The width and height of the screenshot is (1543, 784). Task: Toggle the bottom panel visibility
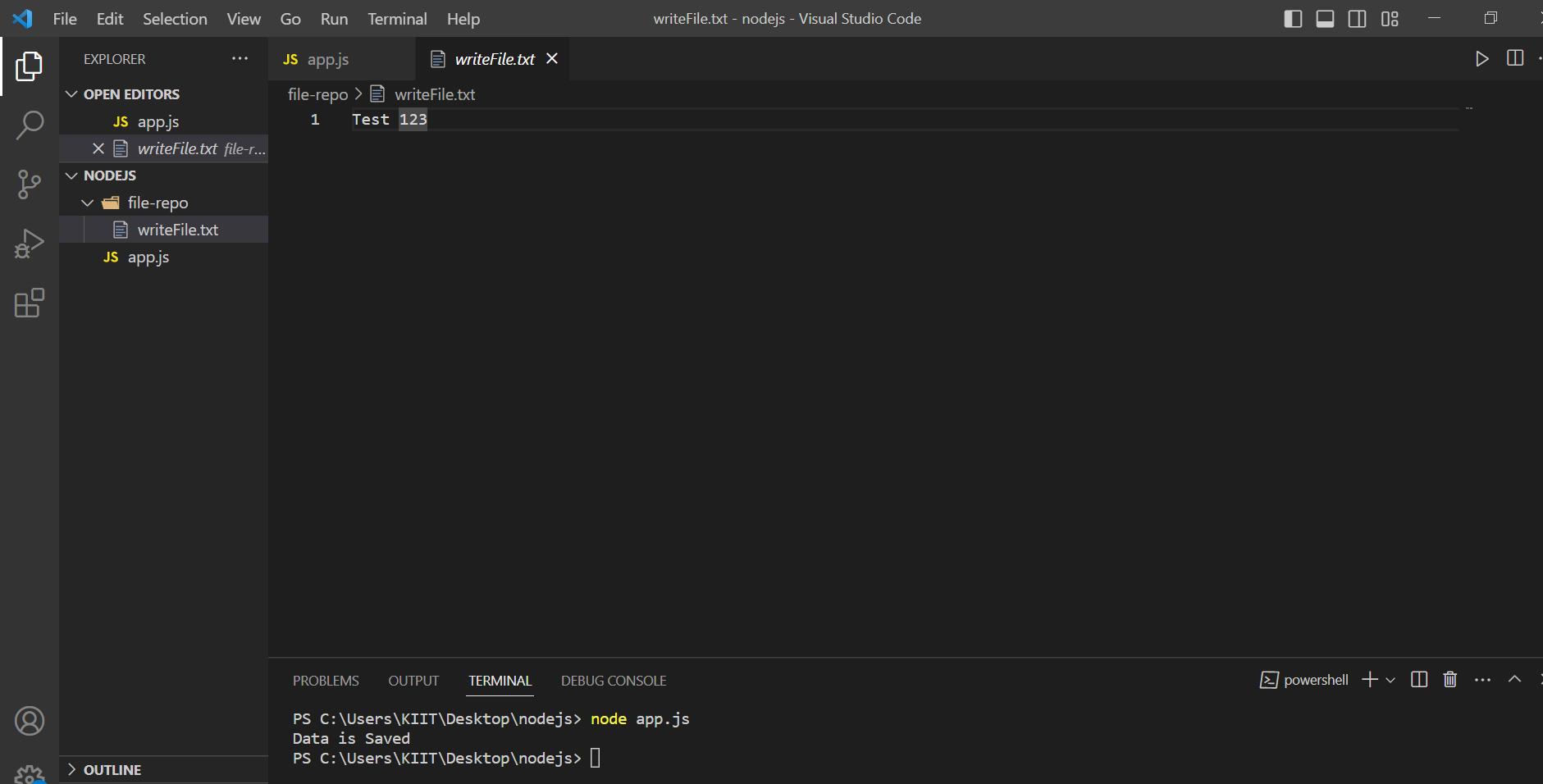pos(1325,19)
